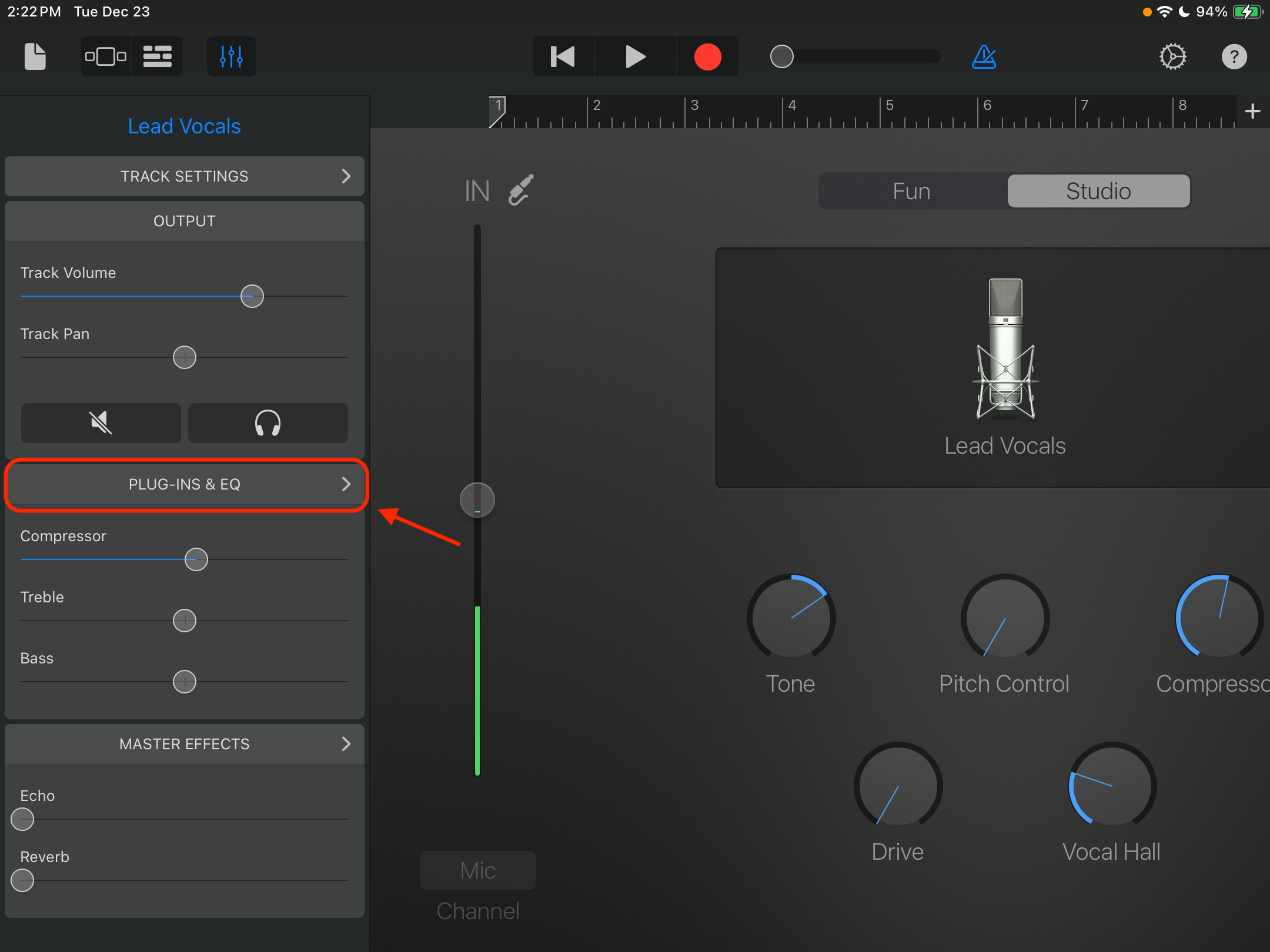The image size is (1270, 952).
Task: Open the My Songs document browser
Action: (x=35, y=56)
